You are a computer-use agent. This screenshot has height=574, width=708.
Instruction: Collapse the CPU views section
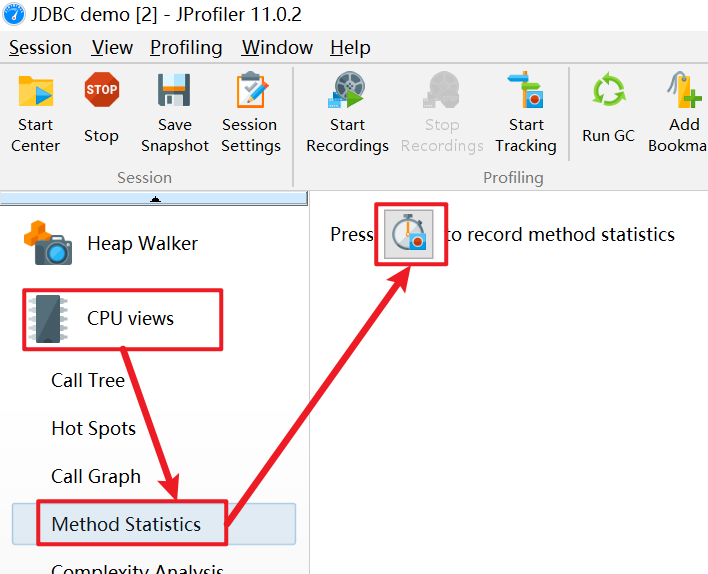122,319
